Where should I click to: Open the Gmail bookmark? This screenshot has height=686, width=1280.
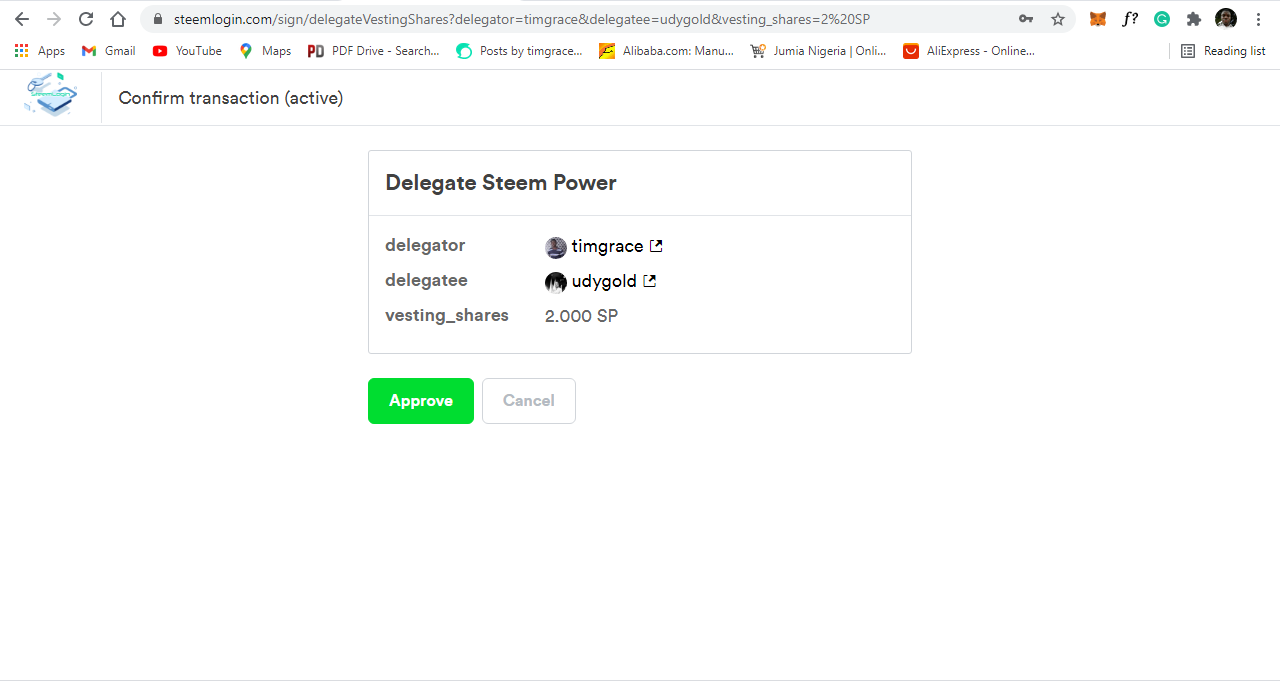pos(107,50)
